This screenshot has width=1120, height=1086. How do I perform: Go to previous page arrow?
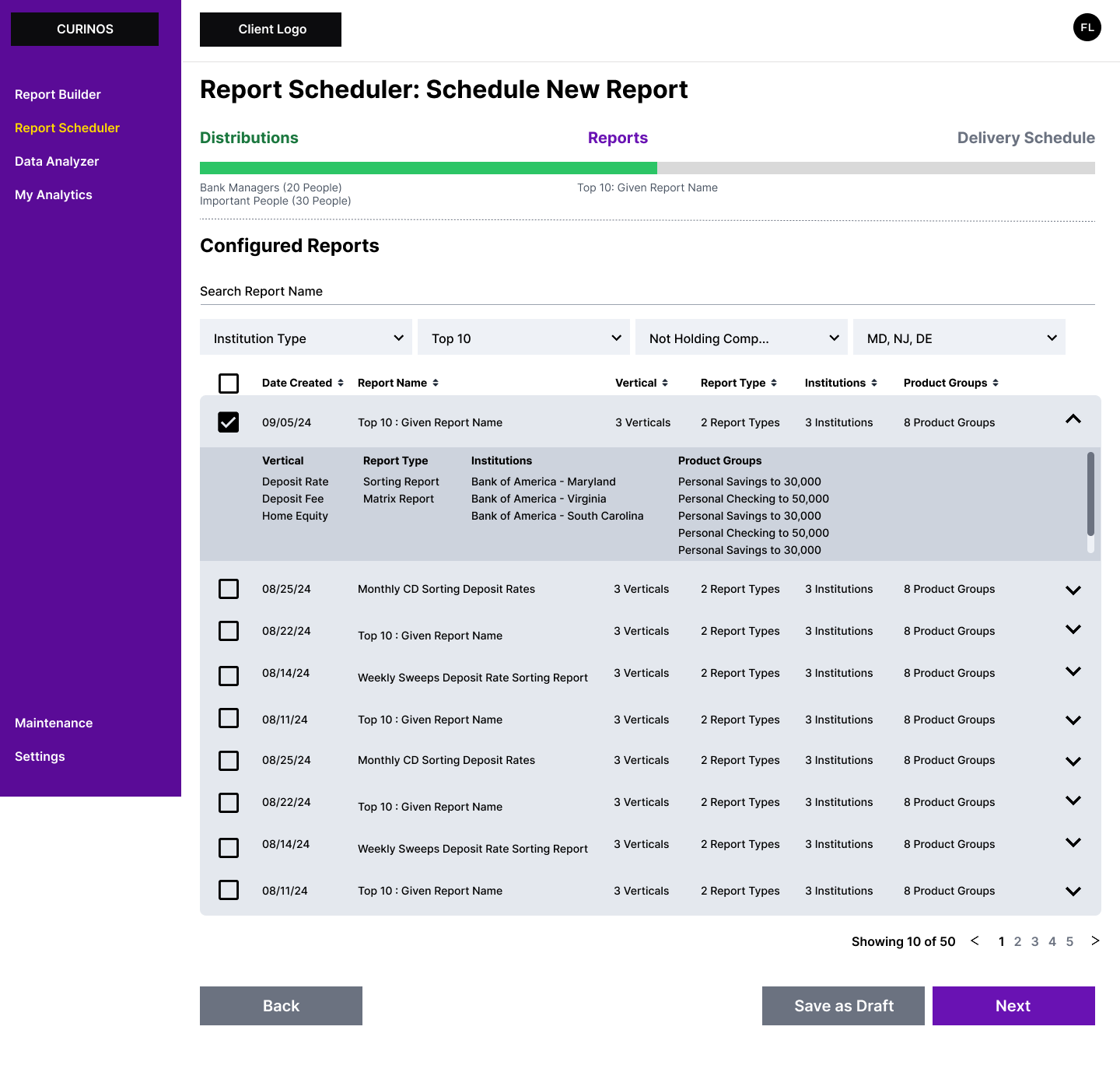tap(975, 941)
